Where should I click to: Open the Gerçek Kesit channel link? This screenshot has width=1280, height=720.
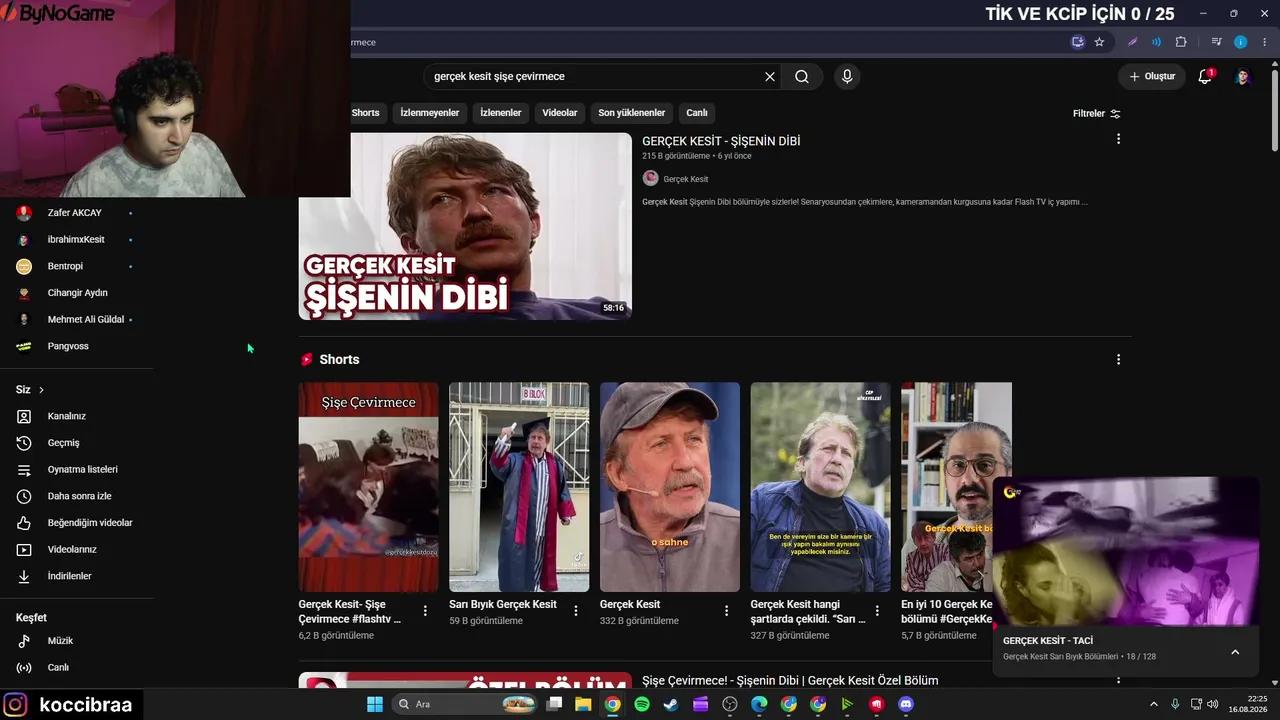[x=686, y=179]
